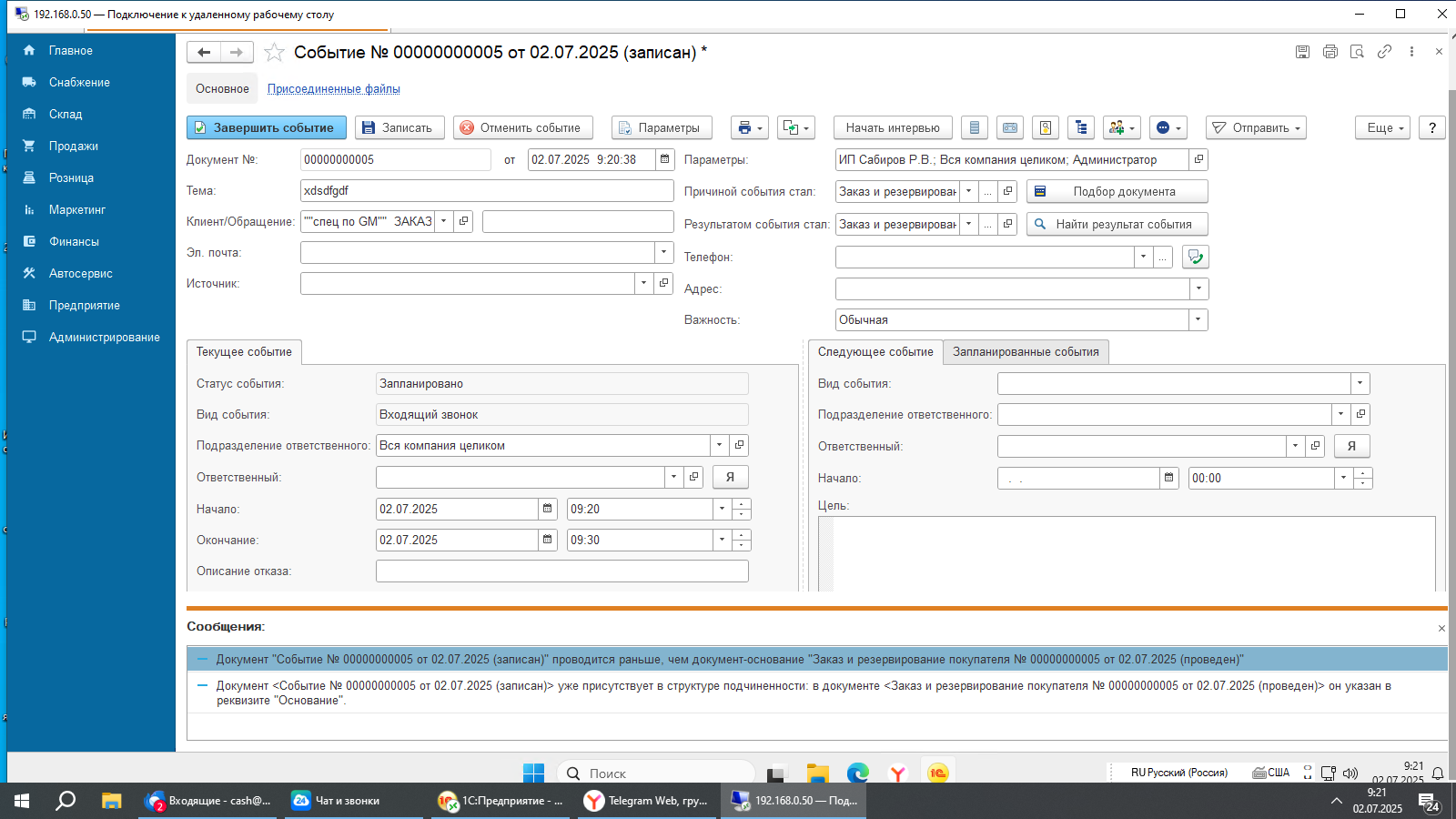Go to Главное in sidebar

pos(70,50)
